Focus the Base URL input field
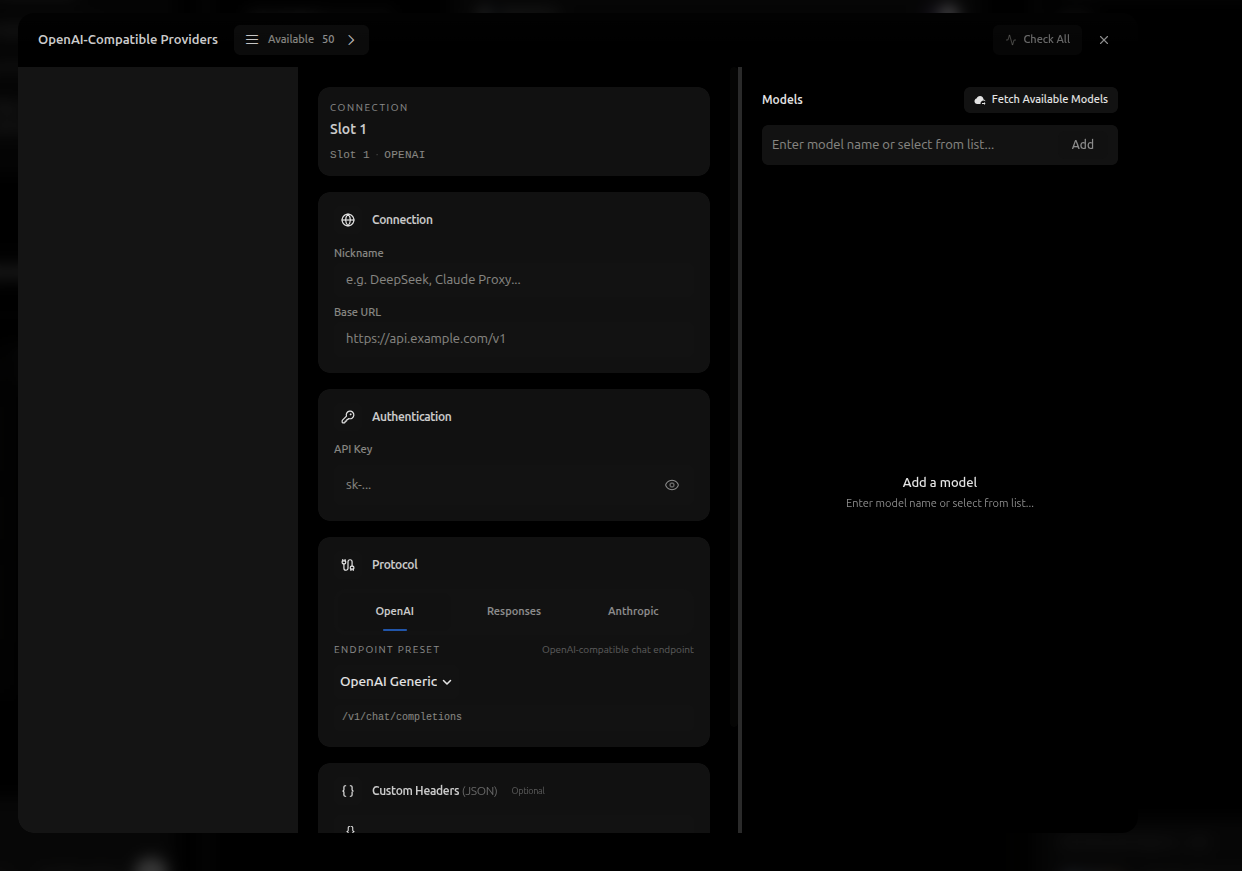The width and height of the screenshot is (1242, 871). [x=514, y=339]
